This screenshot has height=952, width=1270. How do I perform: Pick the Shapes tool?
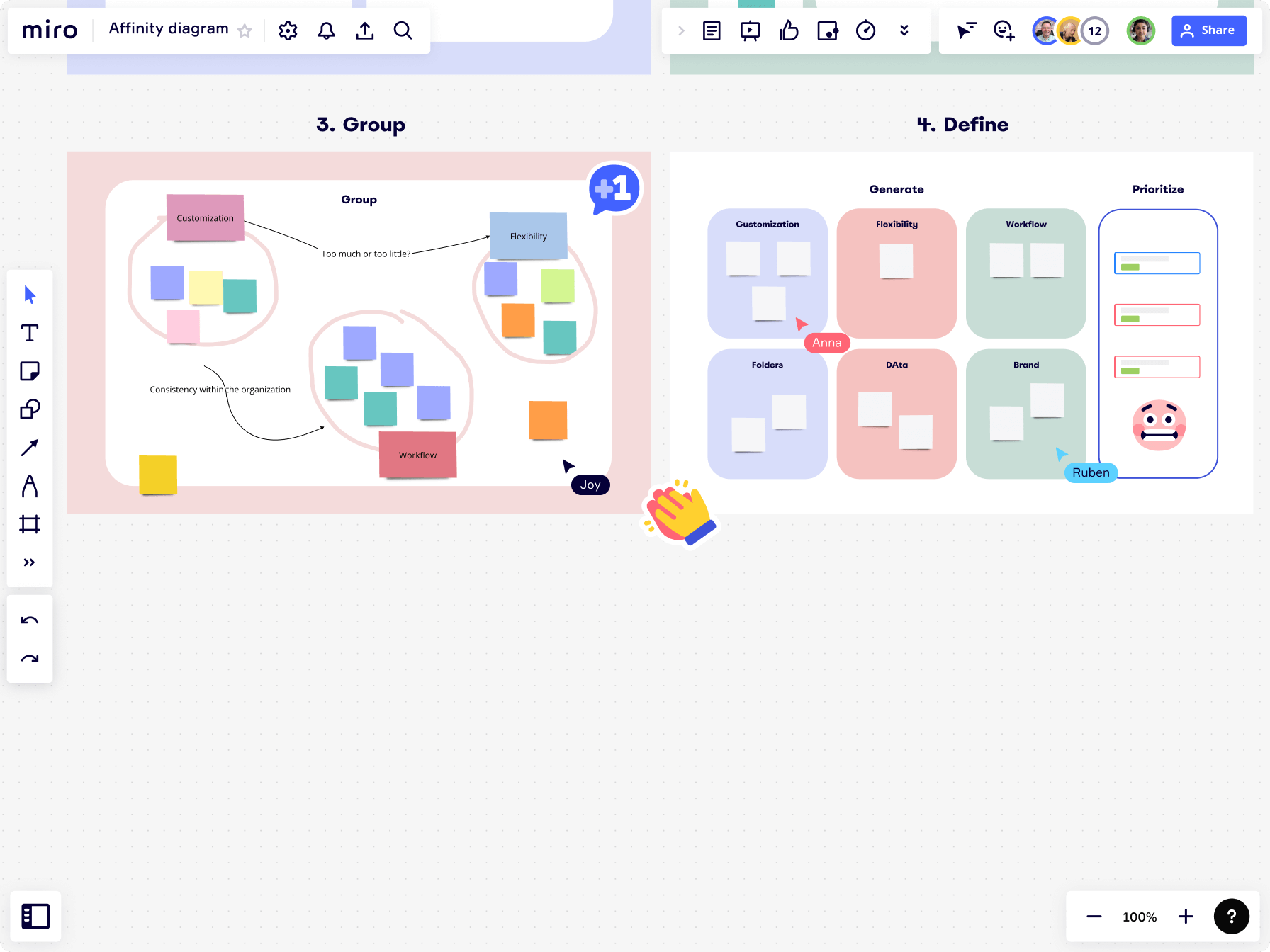pyautogui.click(x=30, y=409)
